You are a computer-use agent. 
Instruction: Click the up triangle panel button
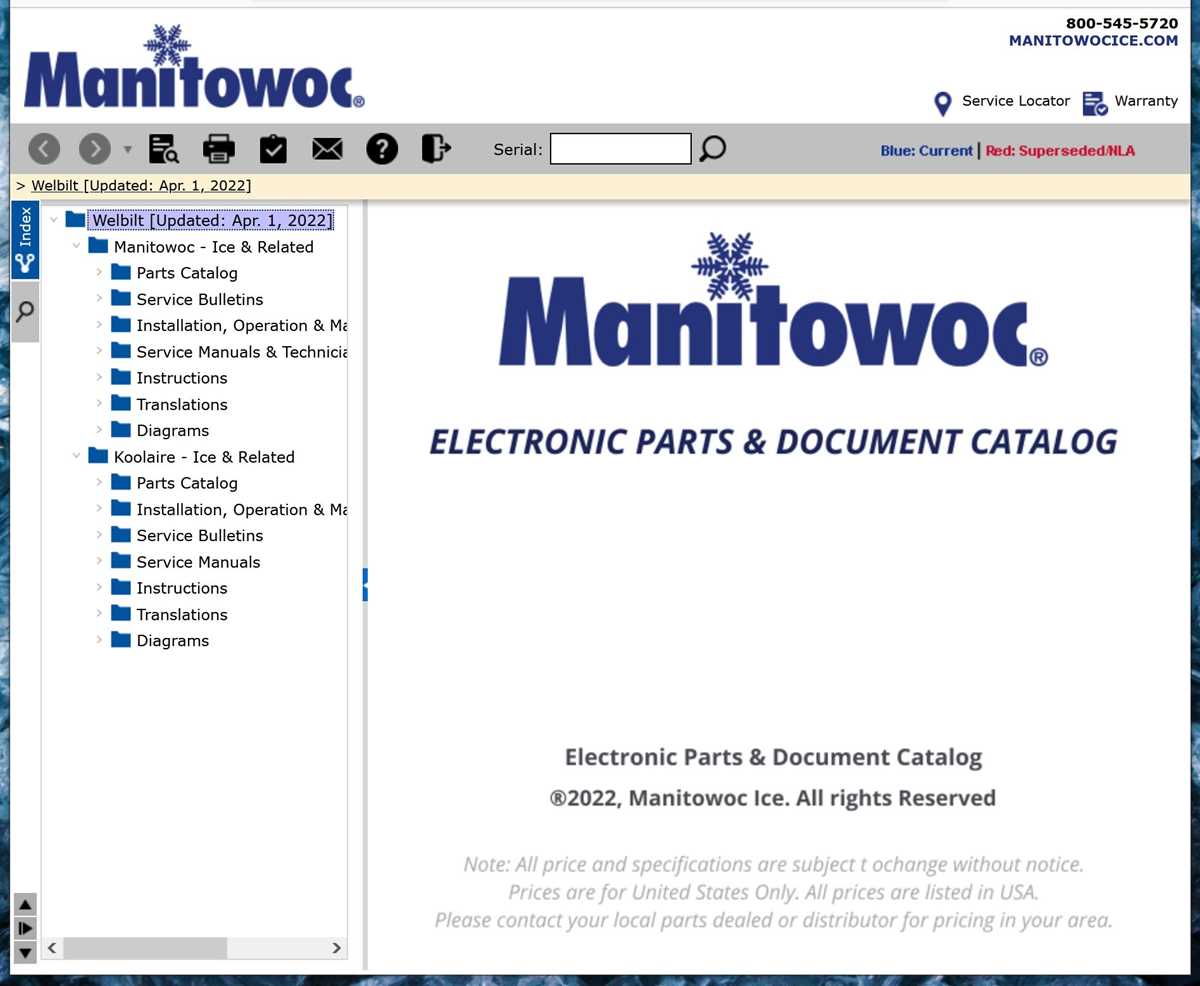pos(26,903)
